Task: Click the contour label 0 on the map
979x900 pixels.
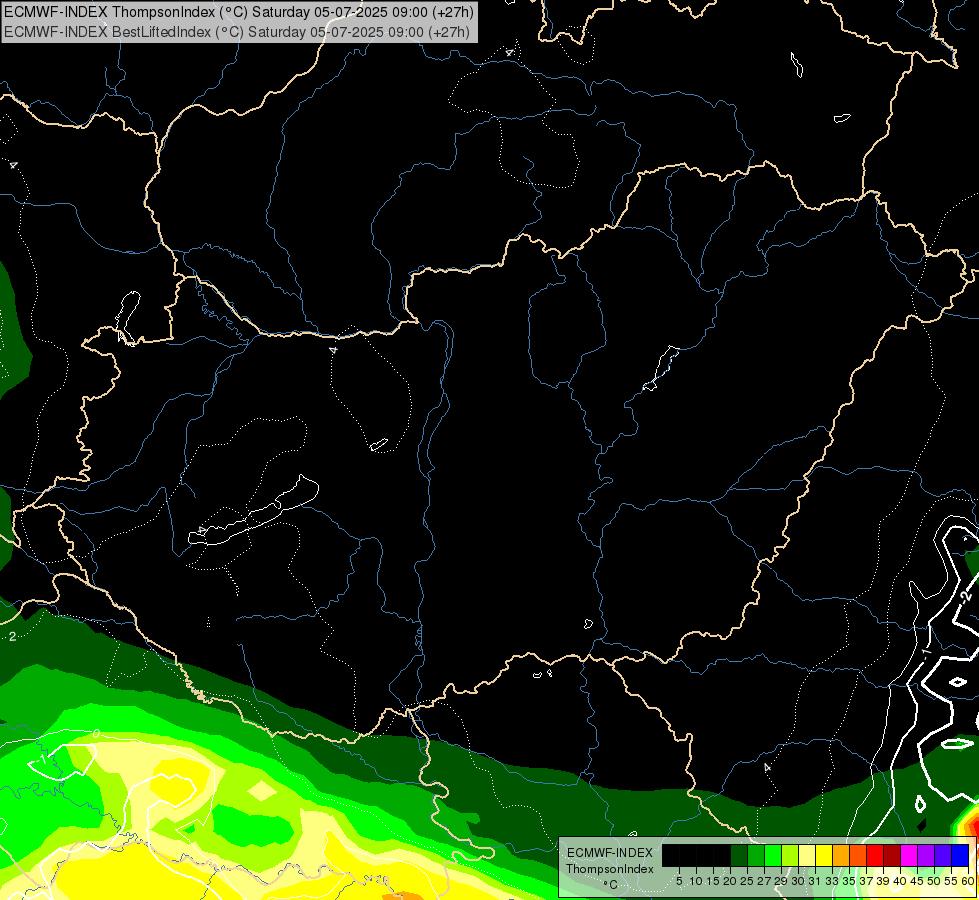Action: [96, 733]
